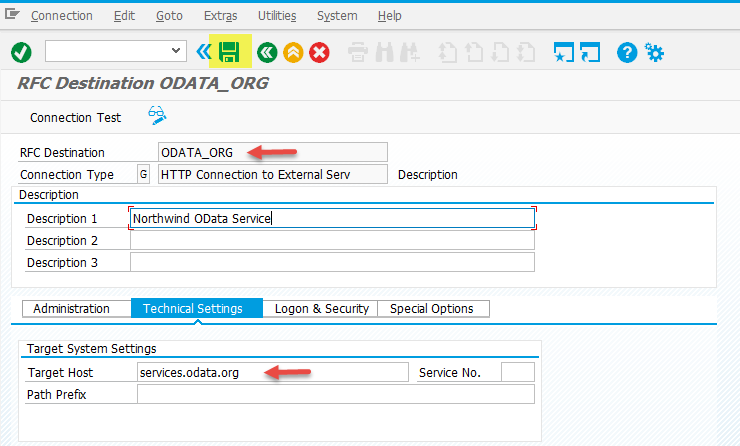
Task: Switch to the Logon & Security tab
Action: [x=321, y=309]
